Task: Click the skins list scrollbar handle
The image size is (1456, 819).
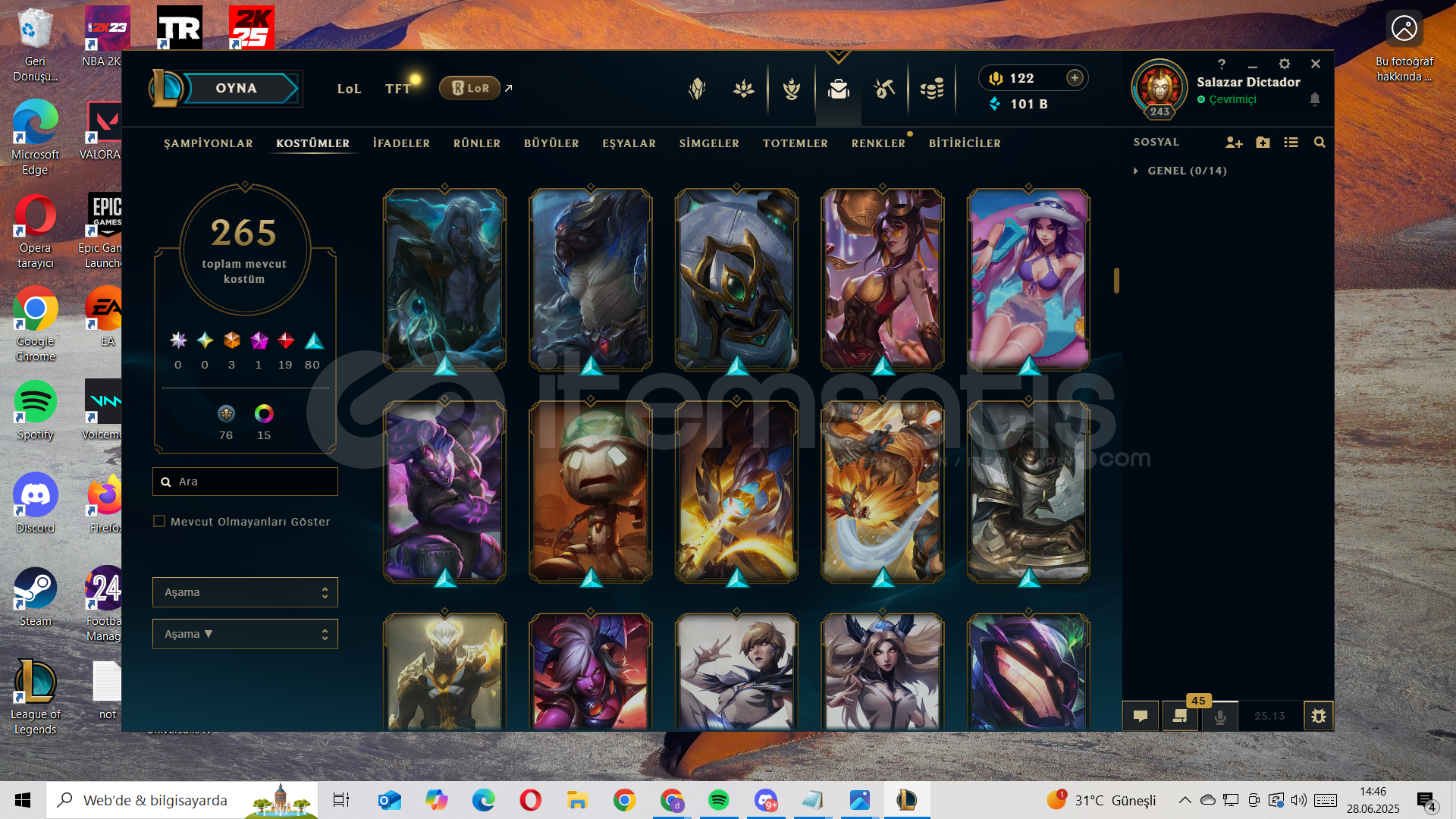Action: (x=1116, y=281)
